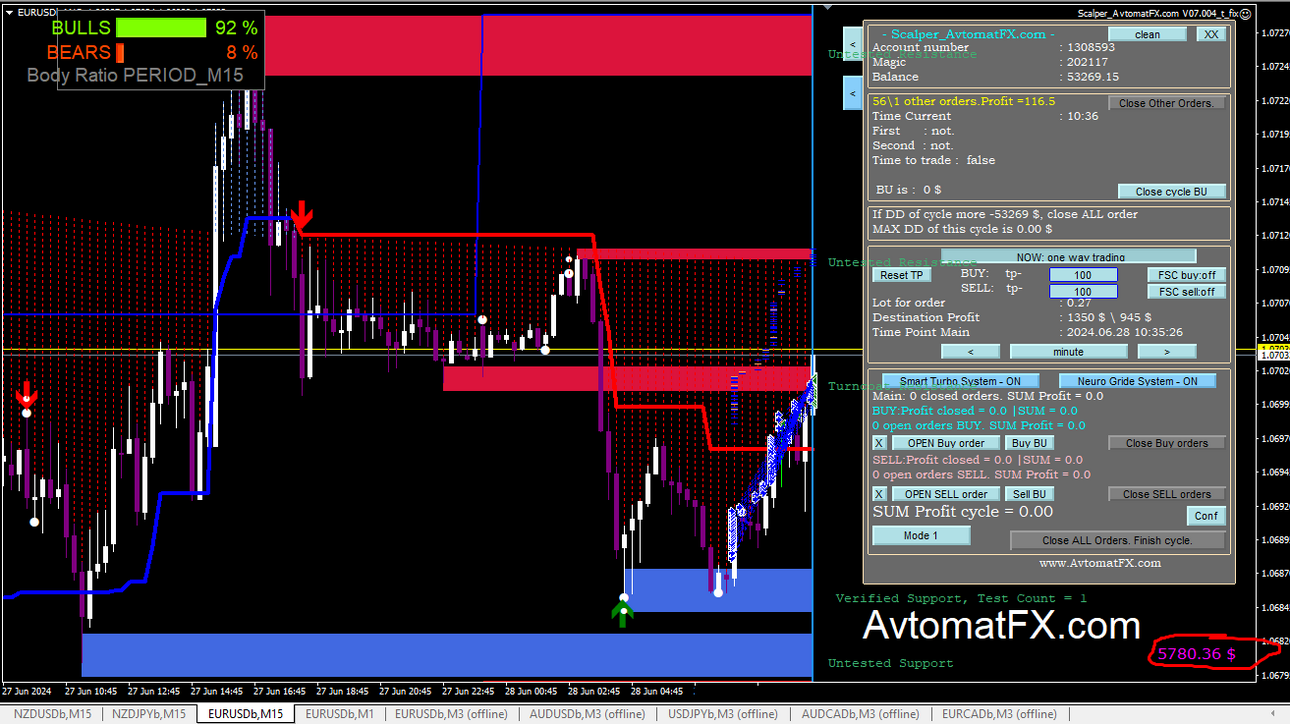
Task: Click the large red down-arrow sell signal near 27 Jun 16:45
Action: pyautogui.click(x=301, y=214)
